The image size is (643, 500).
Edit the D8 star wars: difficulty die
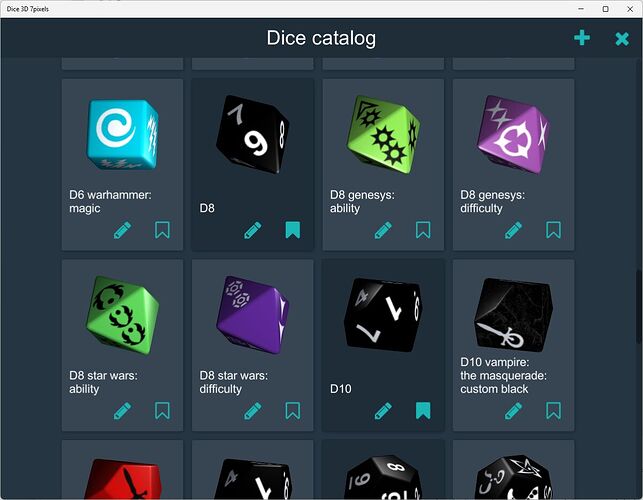tap(253, 411)
